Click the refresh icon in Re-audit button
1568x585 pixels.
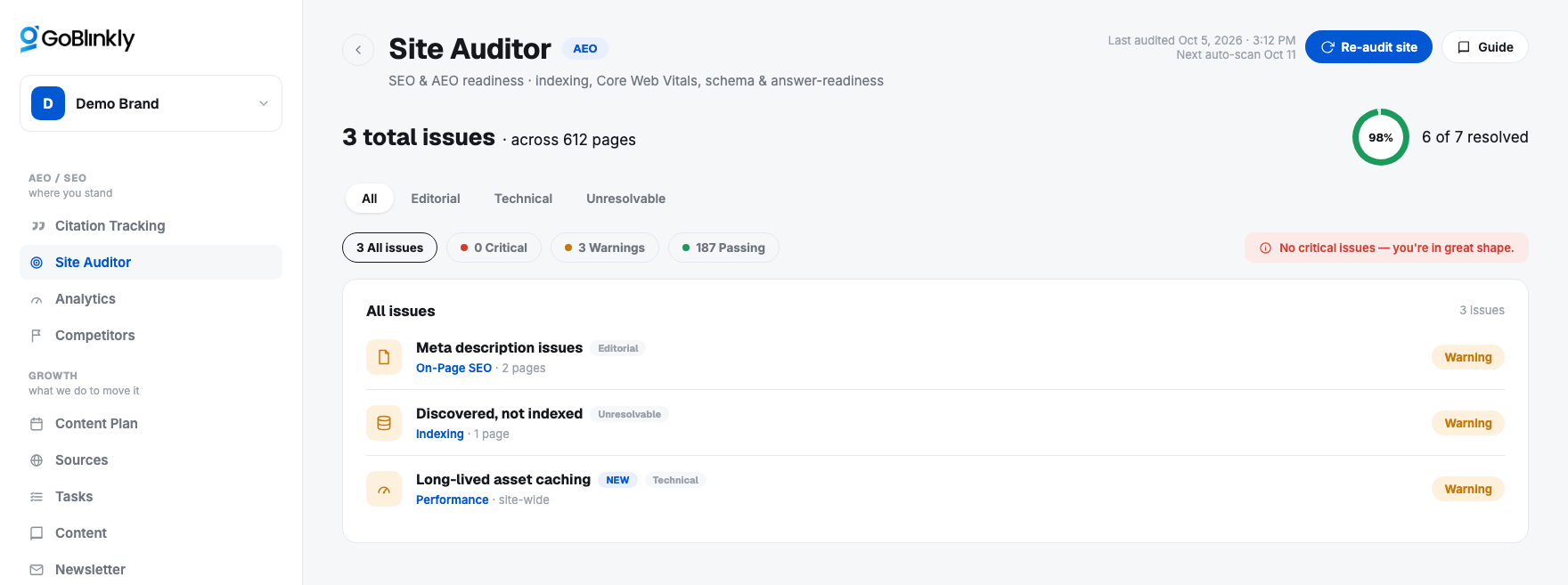1327,47
